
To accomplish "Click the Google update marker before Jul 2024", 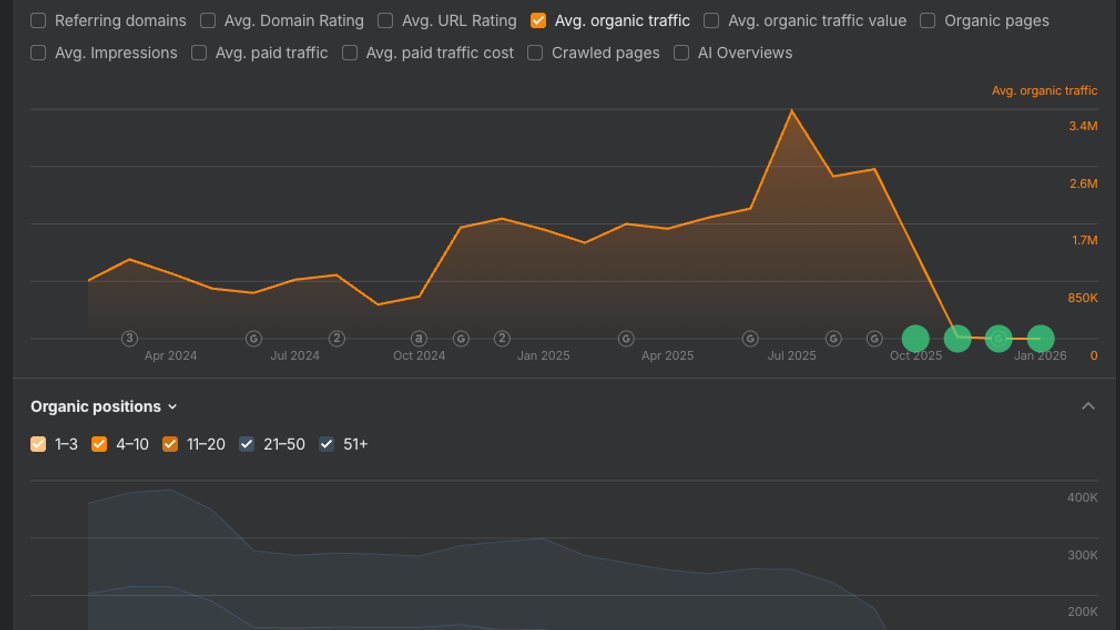I will (x=254, y=339).
